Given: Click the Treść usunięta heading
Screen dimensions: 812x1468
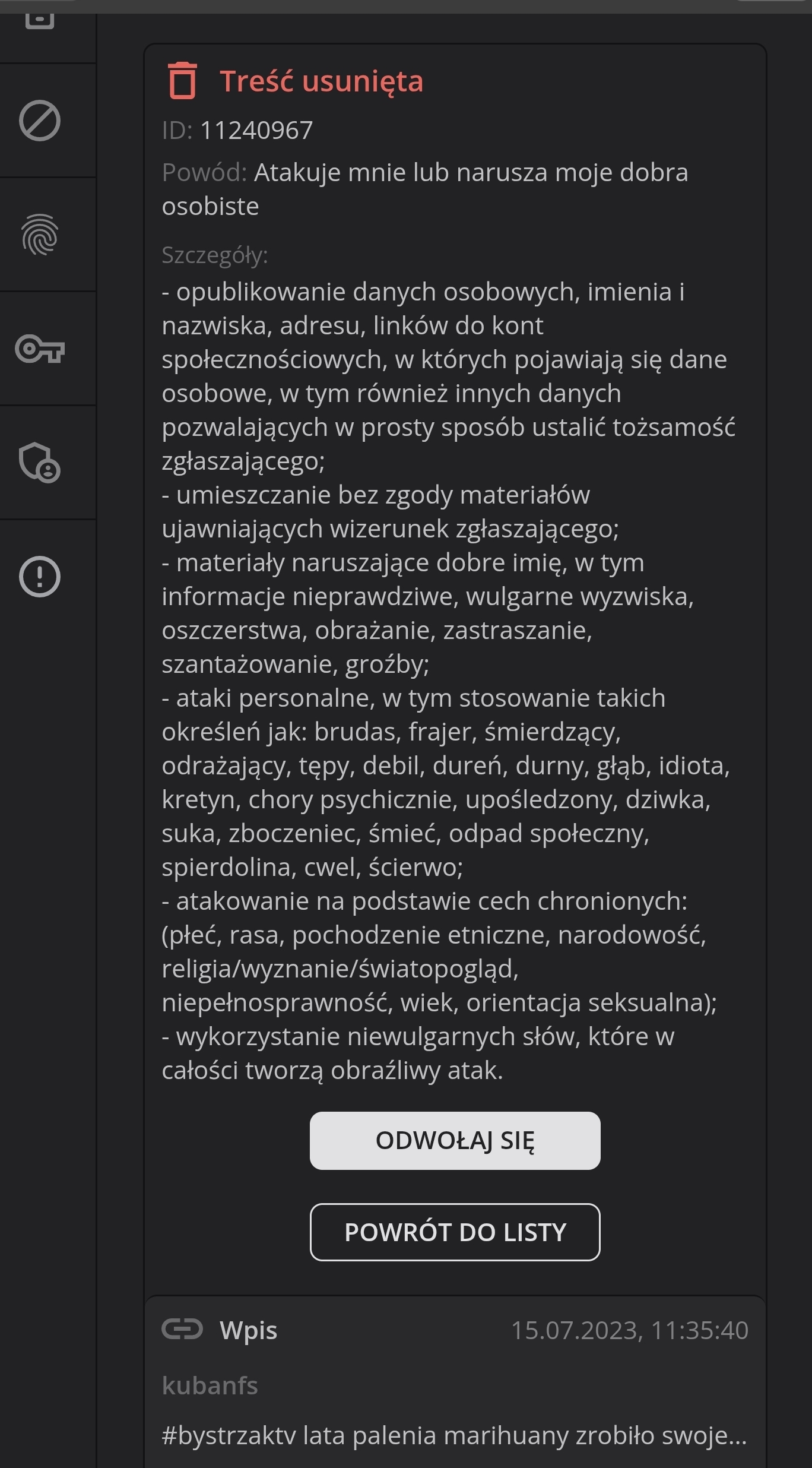Looking at the screenshot, I should [321, 81].
